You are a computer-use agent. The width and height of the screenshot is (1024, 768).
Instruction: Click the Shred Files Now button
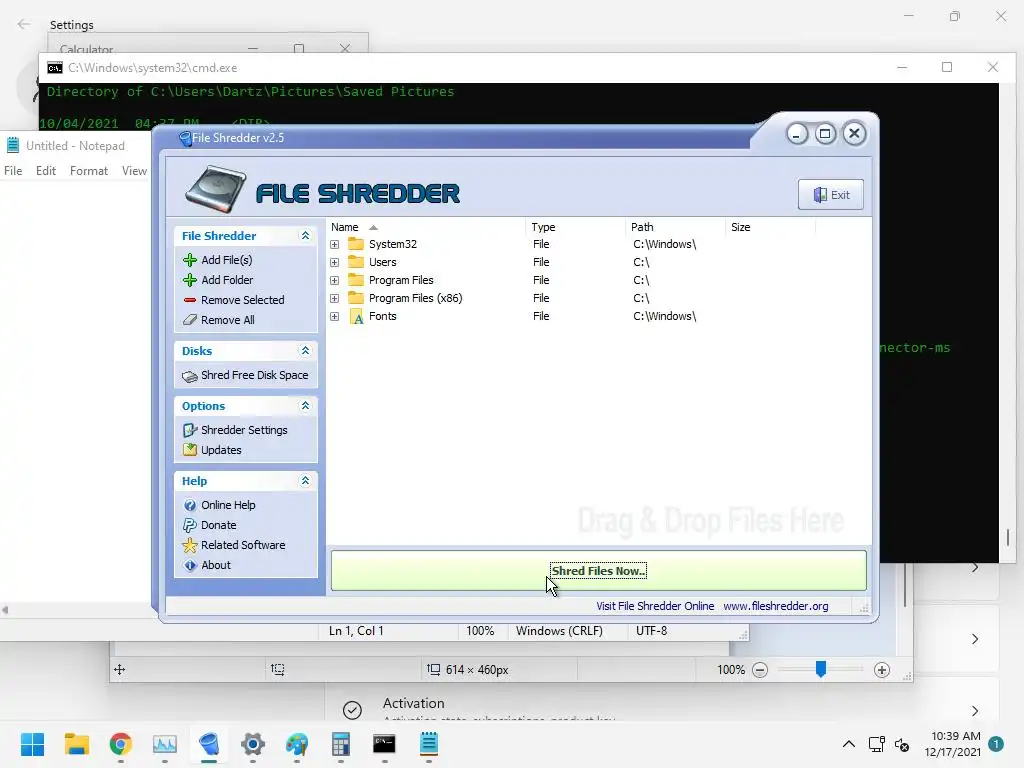pos(598,571)
